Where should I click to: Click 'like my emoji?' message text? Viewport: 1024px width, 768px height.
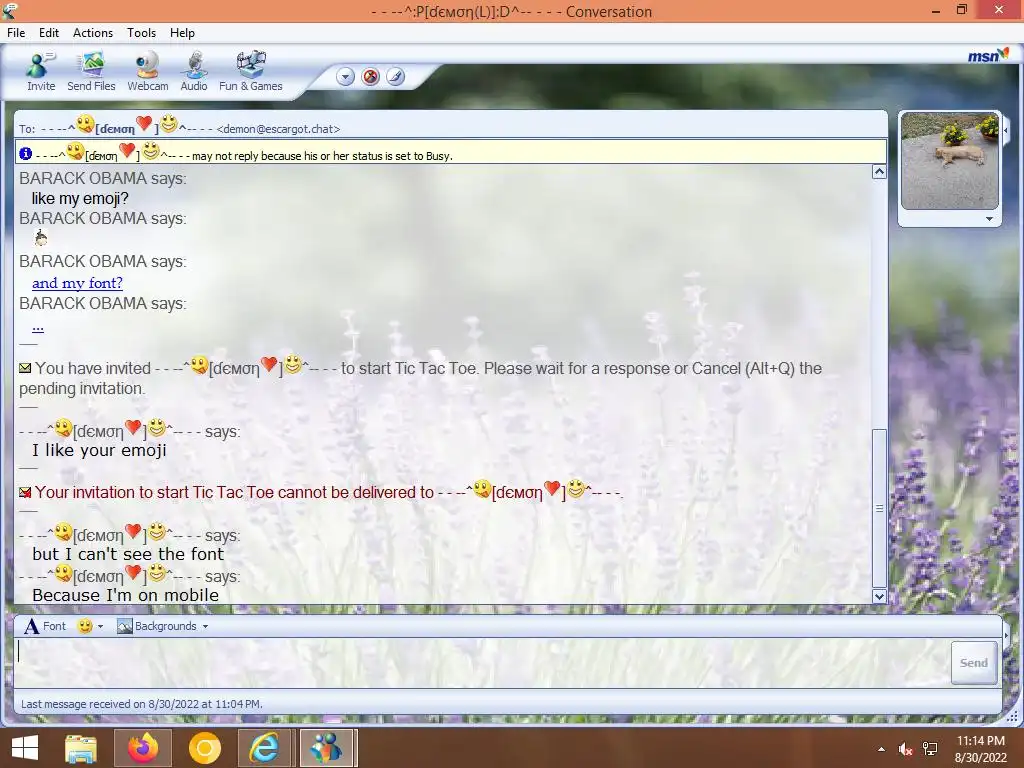pyautogui.click(x=80, y=199)
